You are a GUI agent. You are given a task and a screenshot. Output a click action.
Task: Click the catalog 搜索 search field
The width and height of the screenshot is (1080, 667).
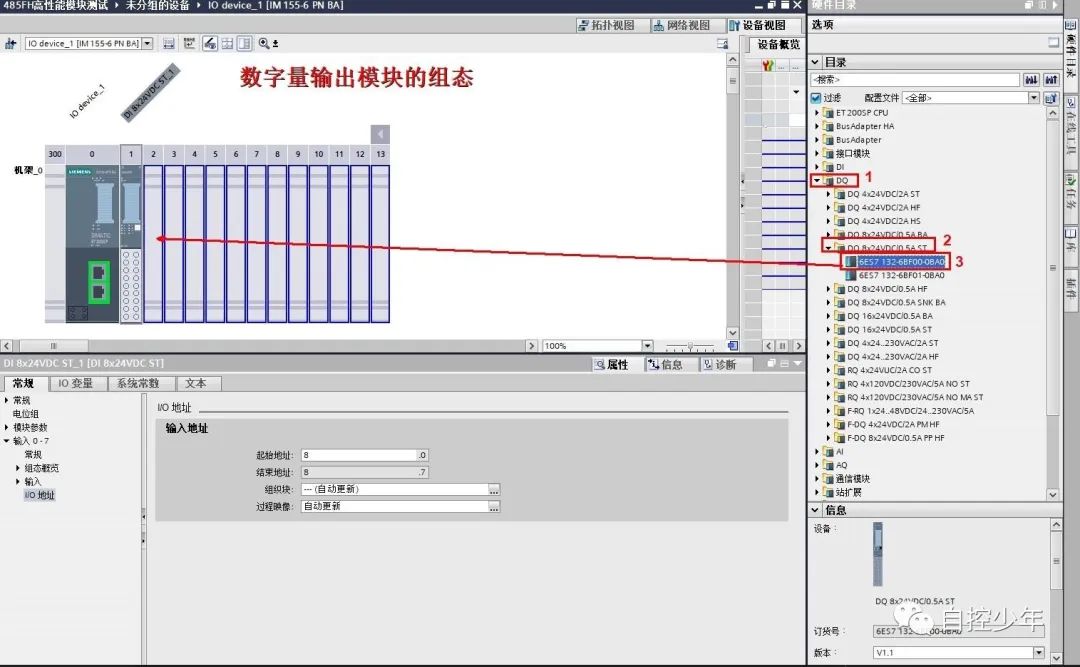click(x=915, y=80)
